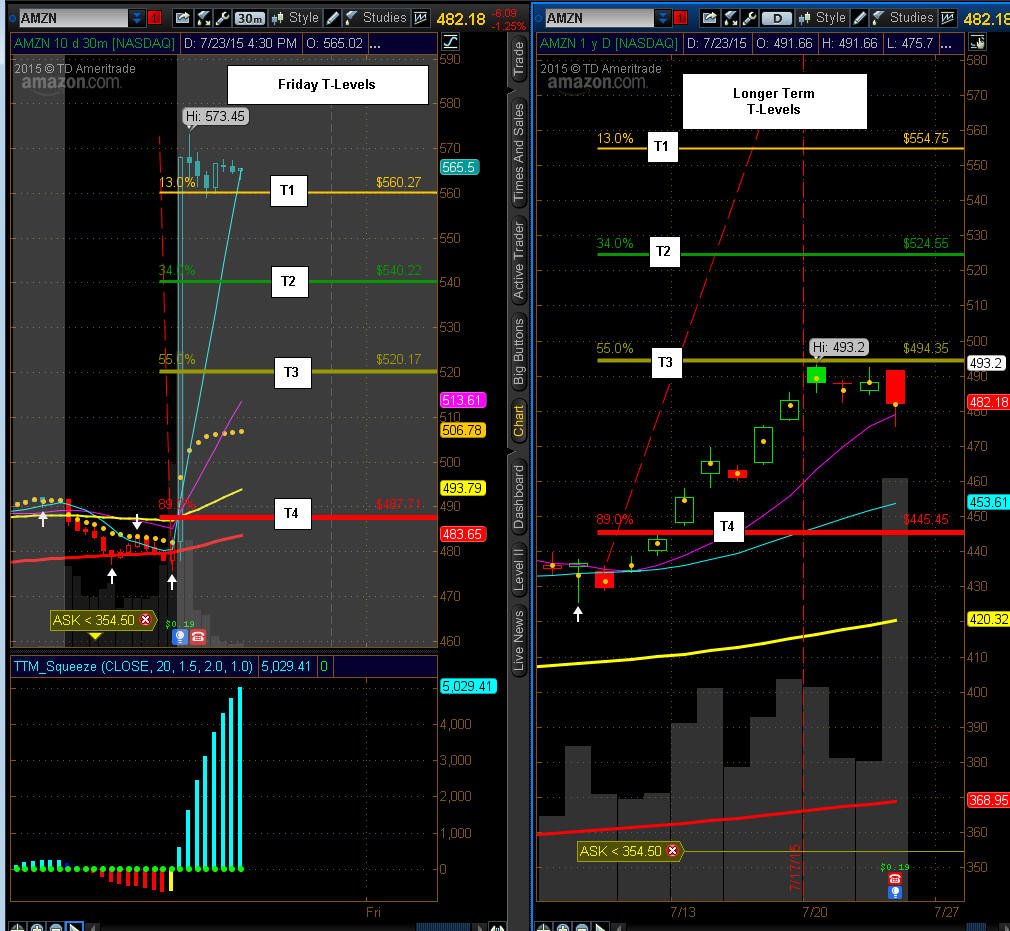Select the drawing pencil tool on right chart
The height and width of the screenshot is (931, 1010).
859,18
